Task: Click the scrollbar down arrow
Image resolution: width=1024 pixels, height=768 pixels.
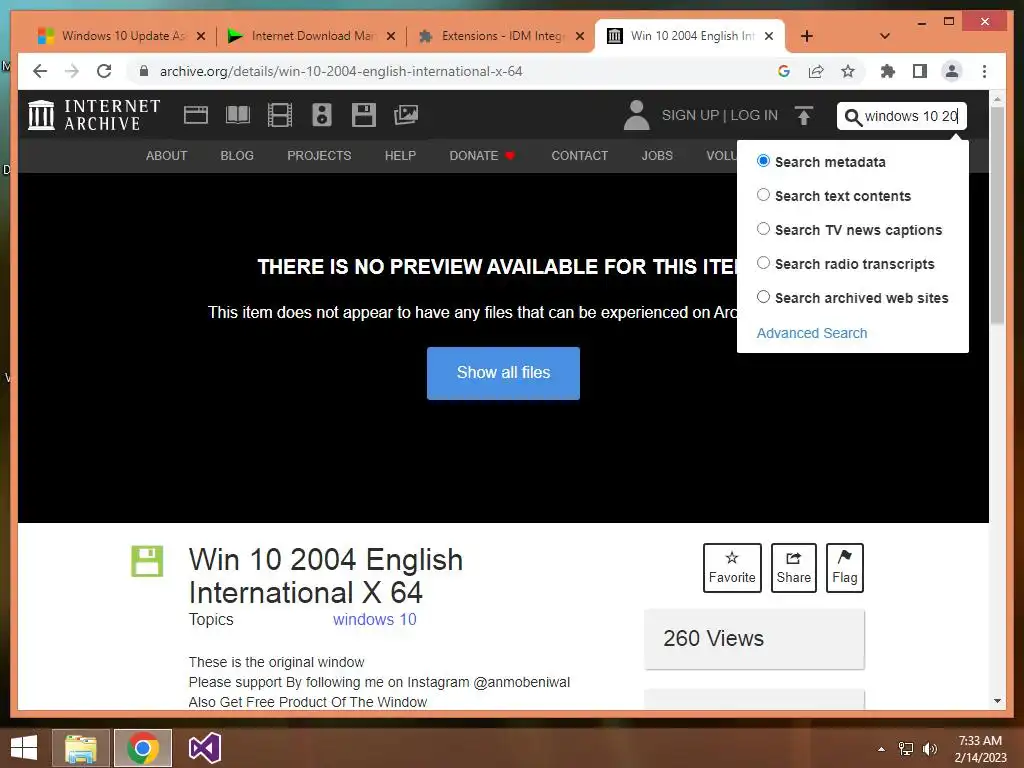Action: click(997, 701)
